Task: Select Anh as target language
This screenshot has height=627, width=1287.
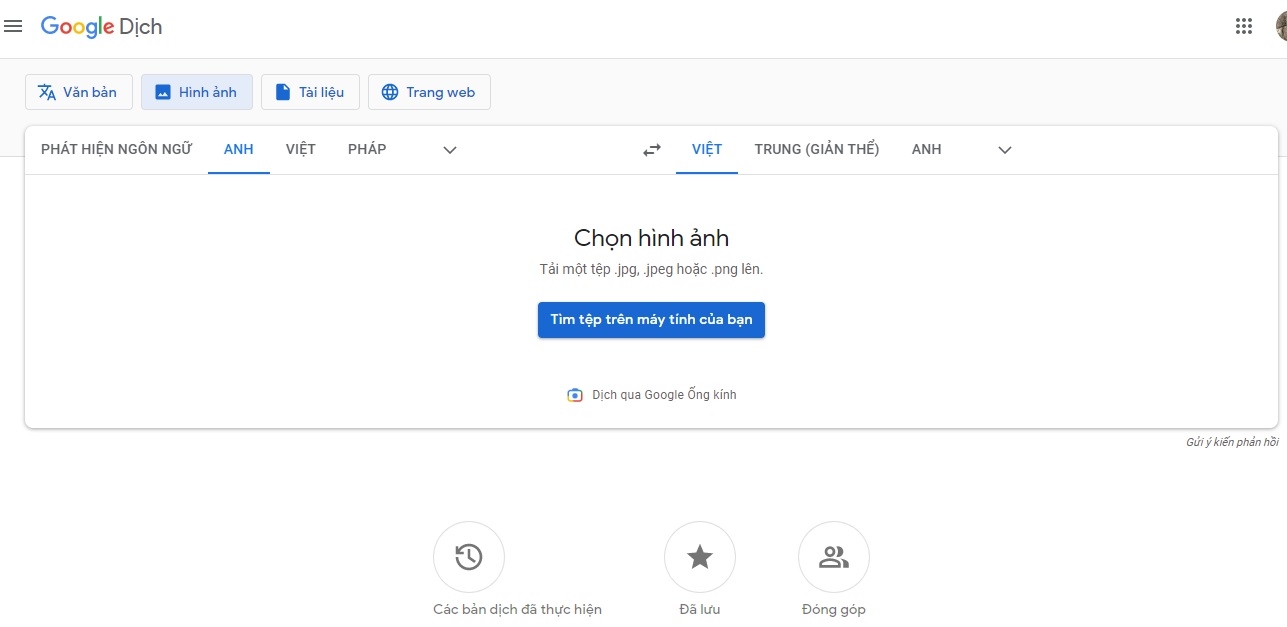Action: [927, 149]
